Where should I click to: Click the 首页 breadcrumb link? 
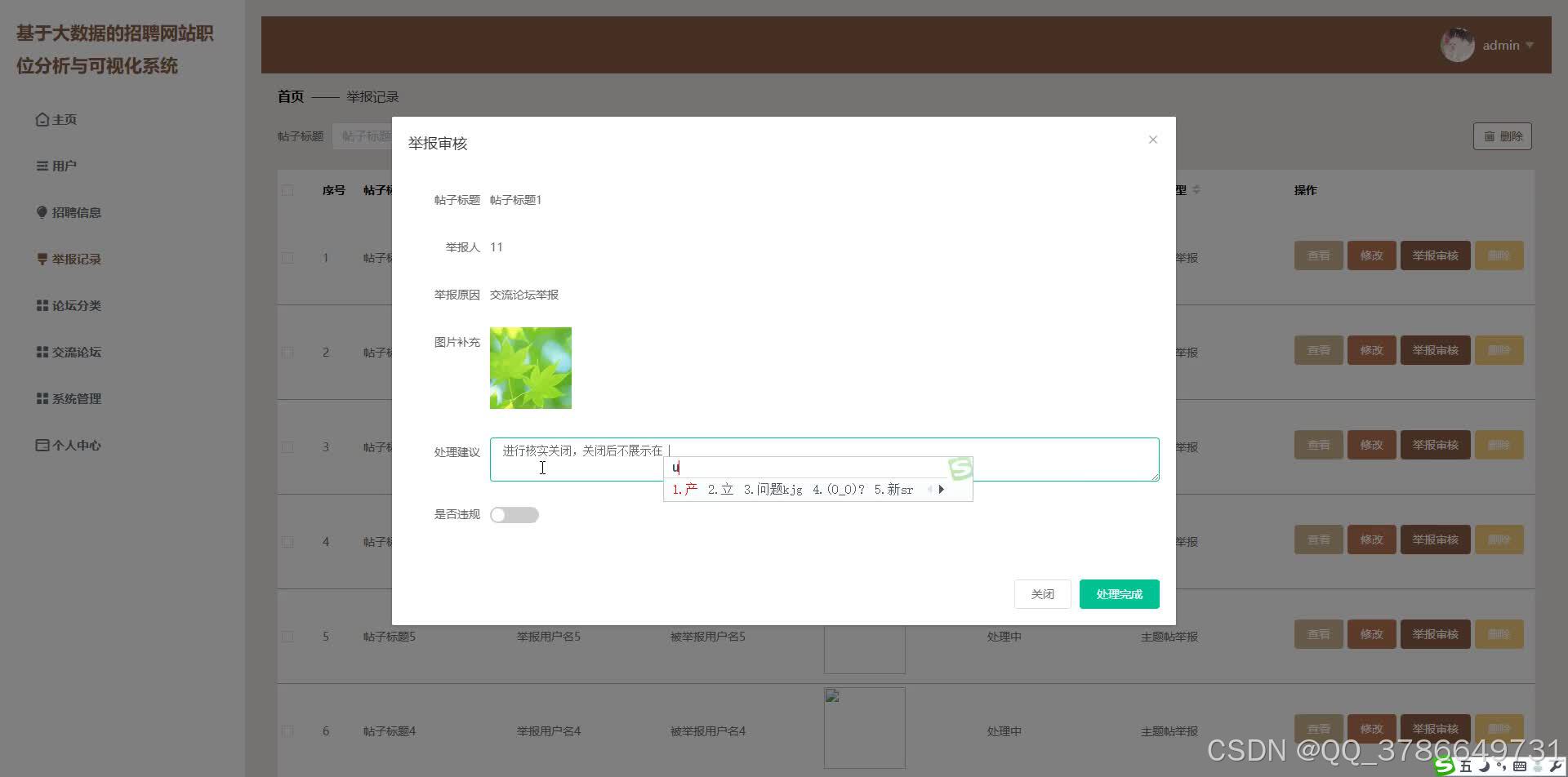coord(291,96)
